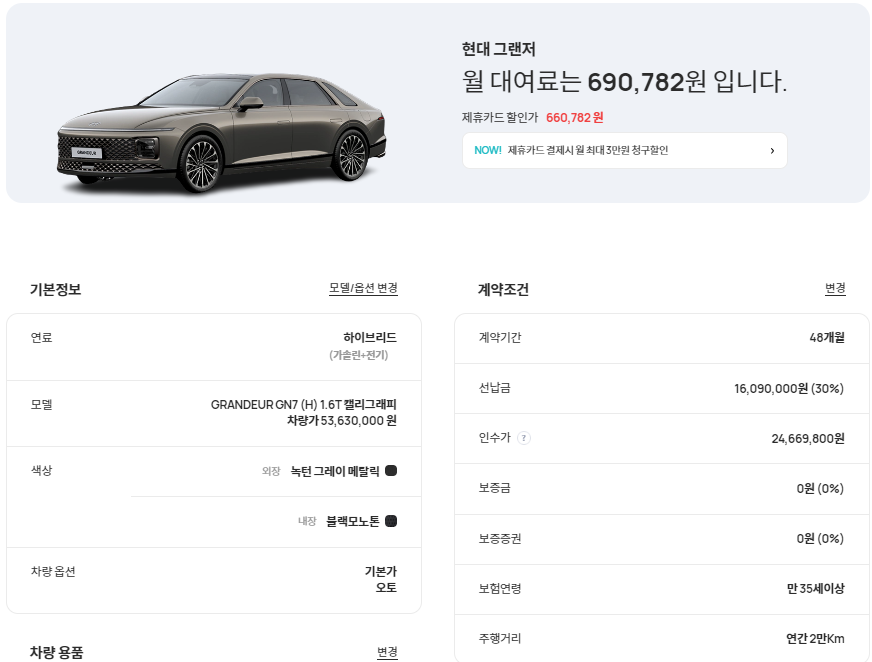The height and width of the screenshot is (662, 872).
Task: Click the 기본정보 section header
Action: click(x=50, y=288)
